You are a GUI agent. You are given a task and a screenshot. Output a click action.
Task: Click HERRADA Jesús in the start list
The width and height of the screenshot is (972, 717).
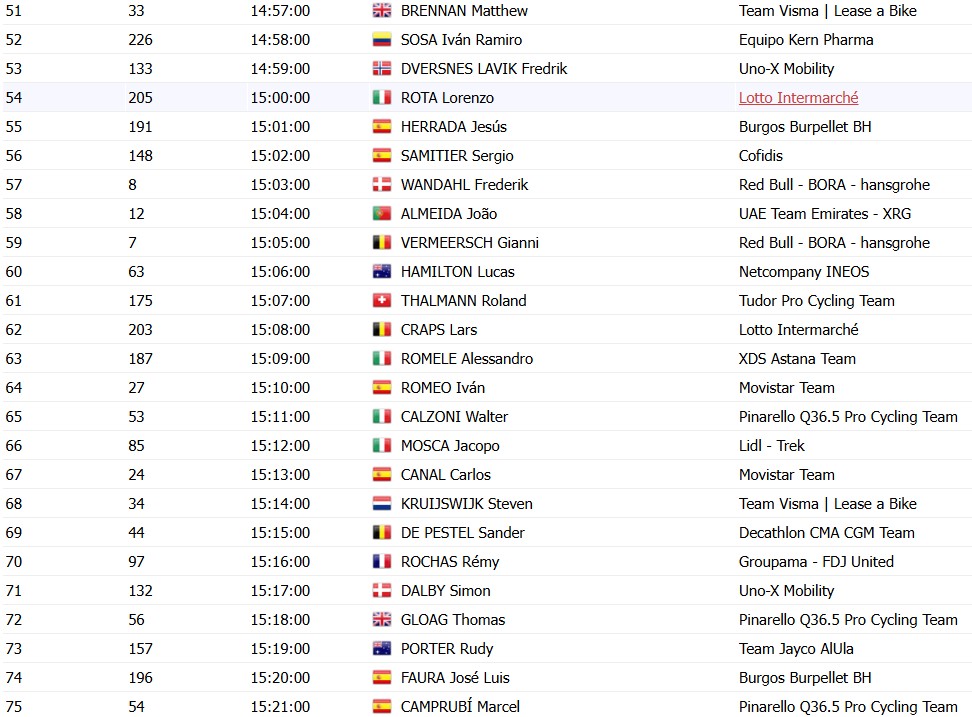click(454, 127)
